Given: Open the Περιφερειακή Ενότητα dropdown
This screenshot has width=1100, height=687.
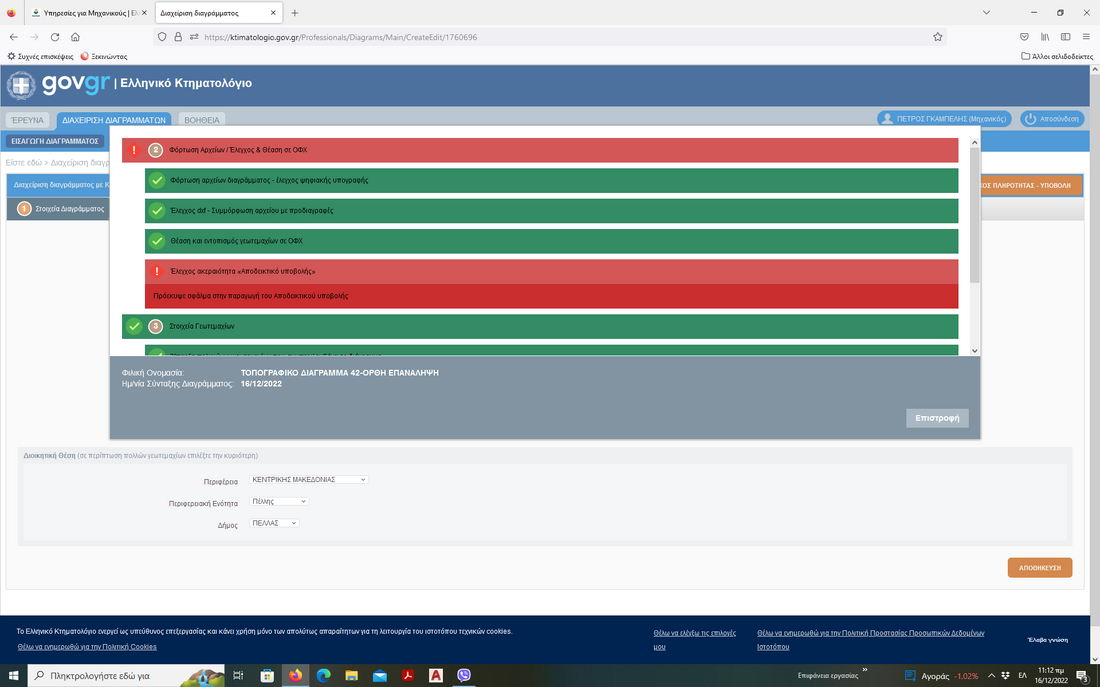Looking at the screenshot, I should point(279,502).
